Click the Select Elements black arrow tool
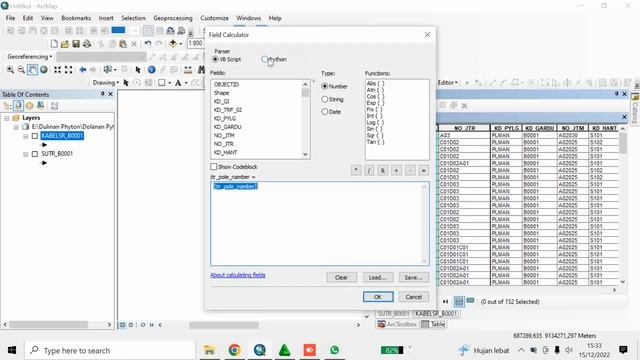The image size is (640, 360). 138,70
